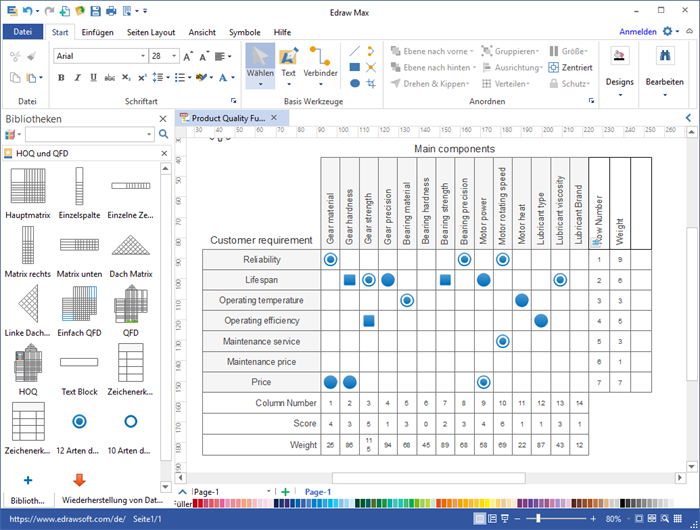Toggle bold text formatting
This screenshot has height=530, width=700.
tap(61, 77)
